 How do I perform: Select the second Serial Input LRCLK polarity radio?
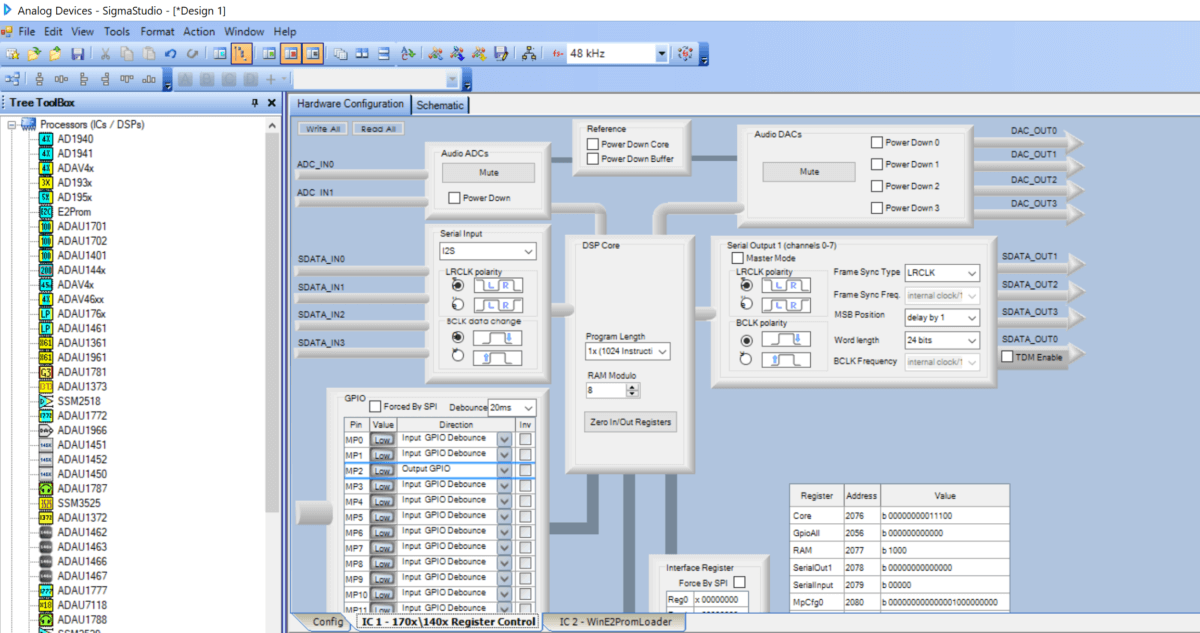(x=458, y=303)
